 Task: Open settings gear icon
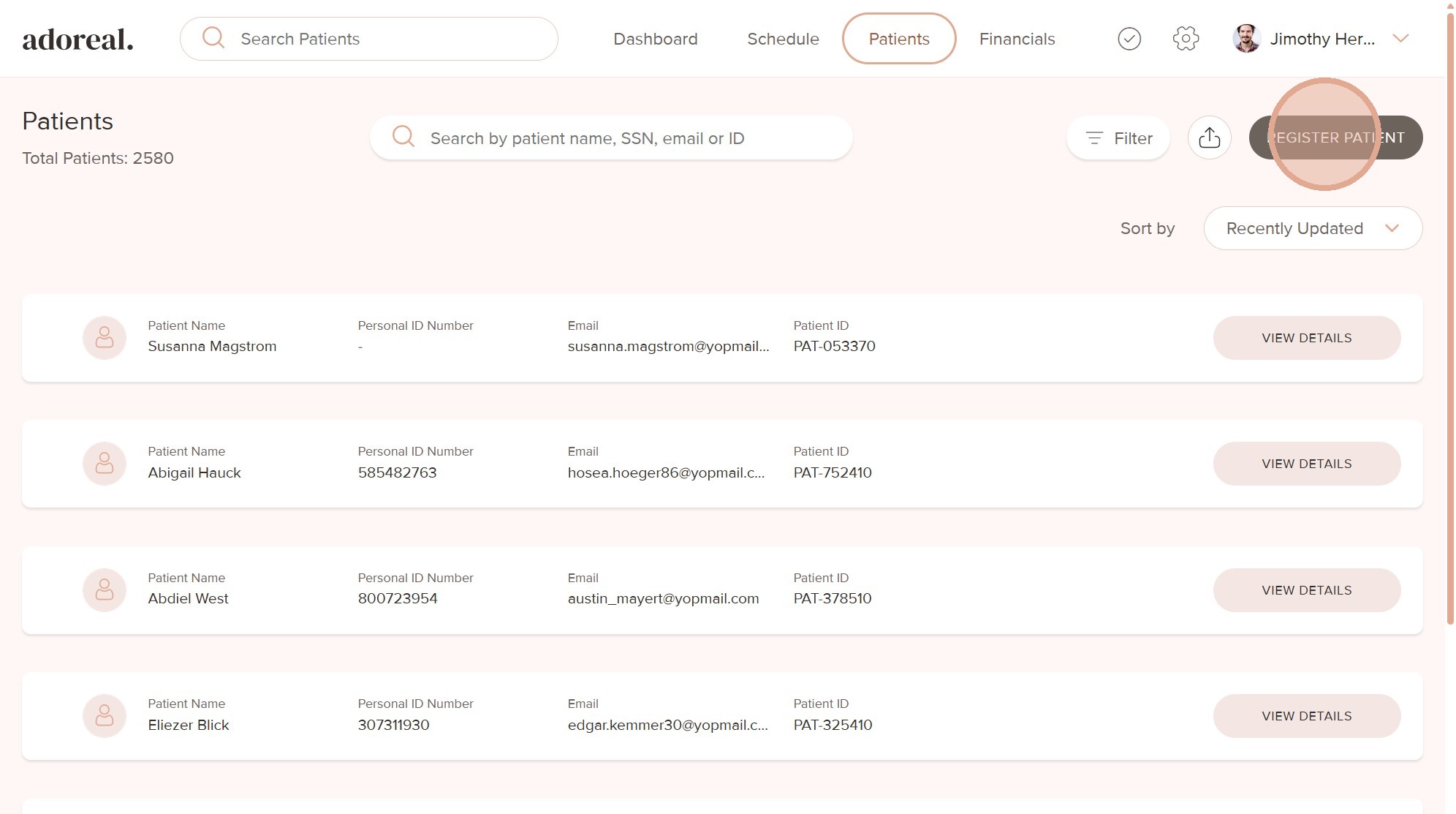[1185, 39]
